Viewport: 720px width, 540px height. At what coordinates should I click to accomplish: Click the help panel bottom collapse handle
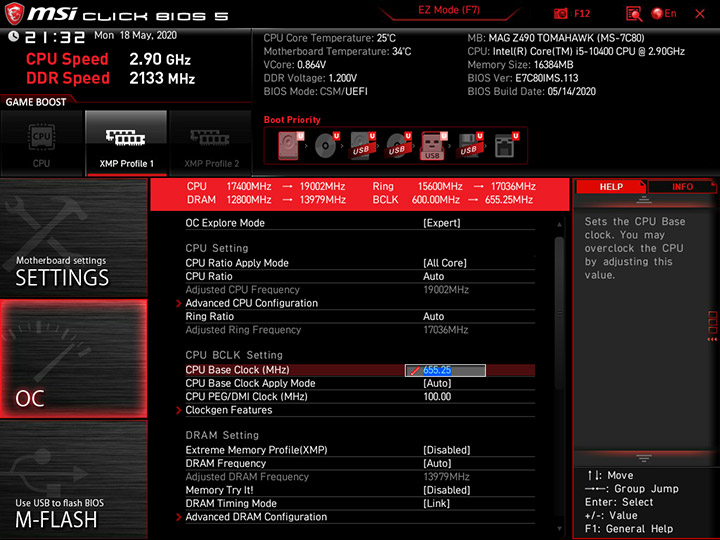point(644,458)
